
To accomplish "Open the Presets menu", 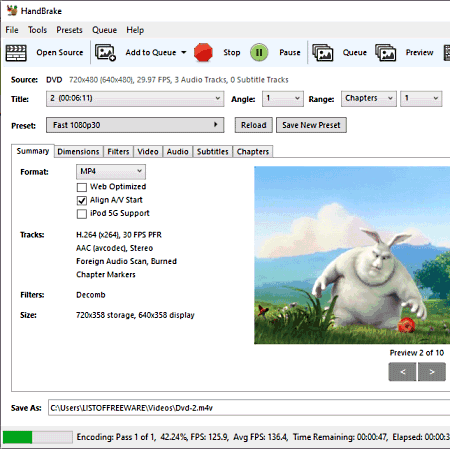I will tap(69, 30).
